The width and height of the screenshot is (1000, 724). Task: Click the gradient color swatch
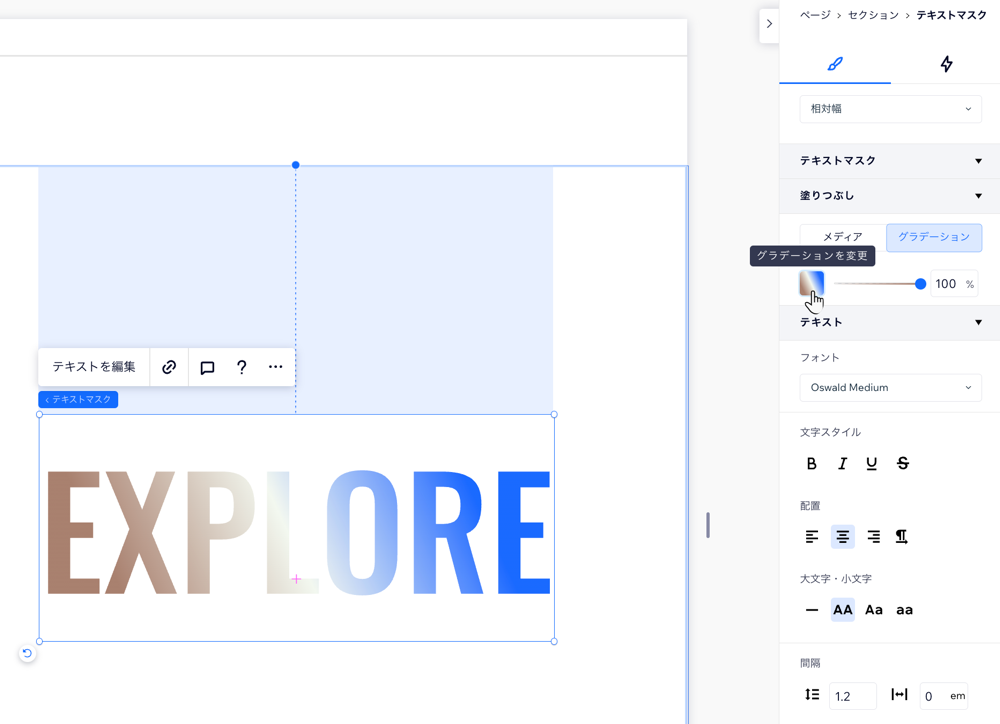coord(811,284)
